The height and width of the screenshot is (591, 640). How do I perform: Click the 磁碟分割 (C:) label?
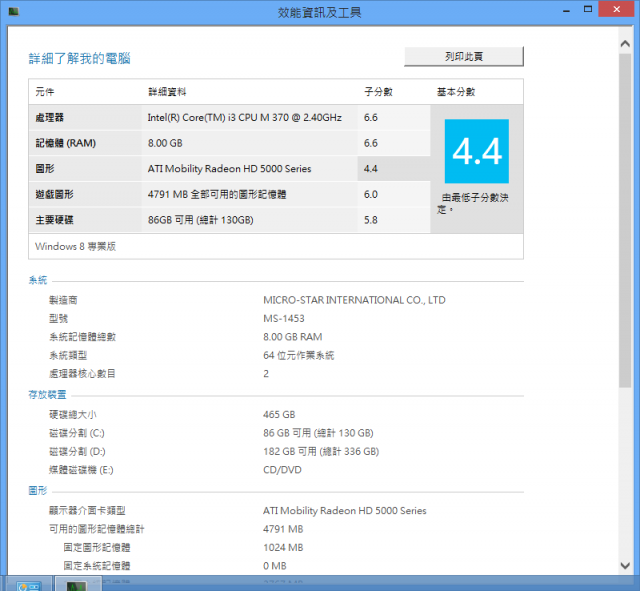point(77,433)
